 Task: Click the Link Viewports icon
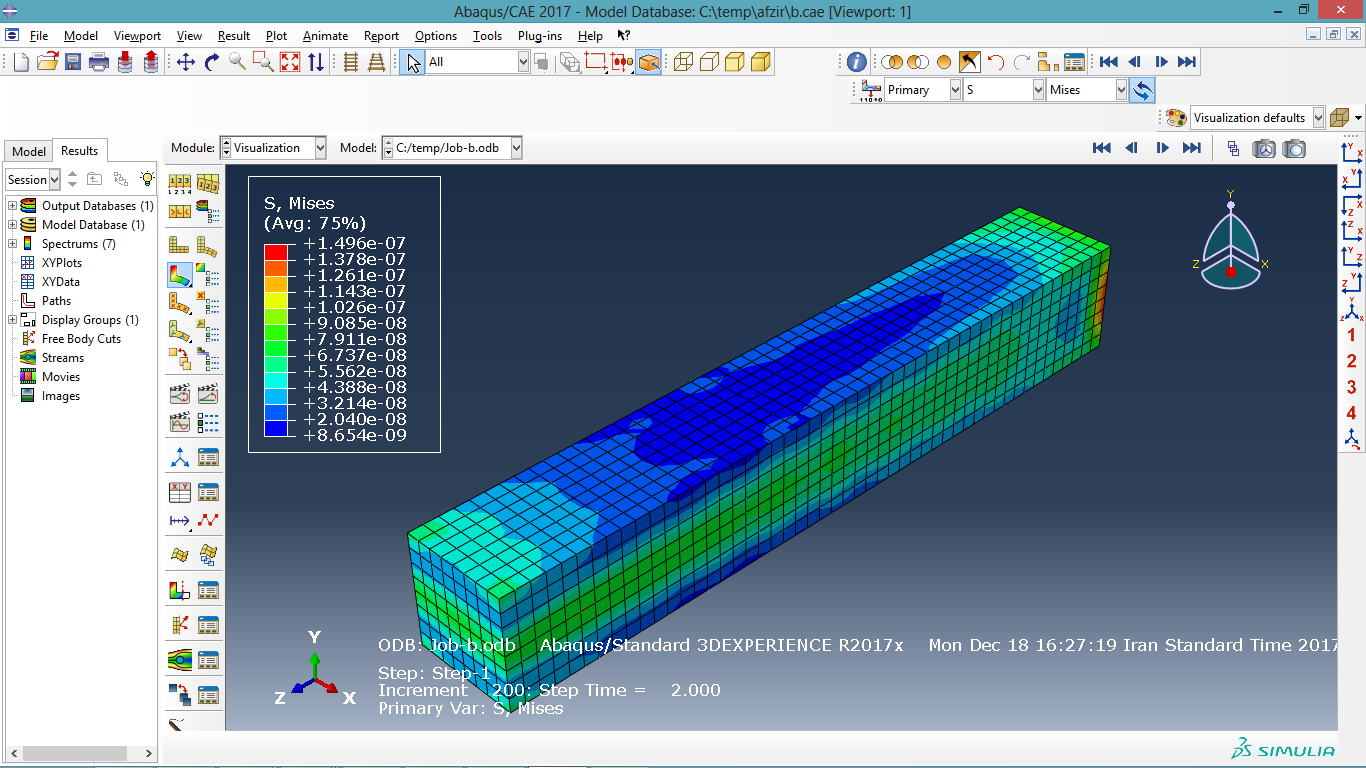pyautogui.click(x=1233, y=148)
